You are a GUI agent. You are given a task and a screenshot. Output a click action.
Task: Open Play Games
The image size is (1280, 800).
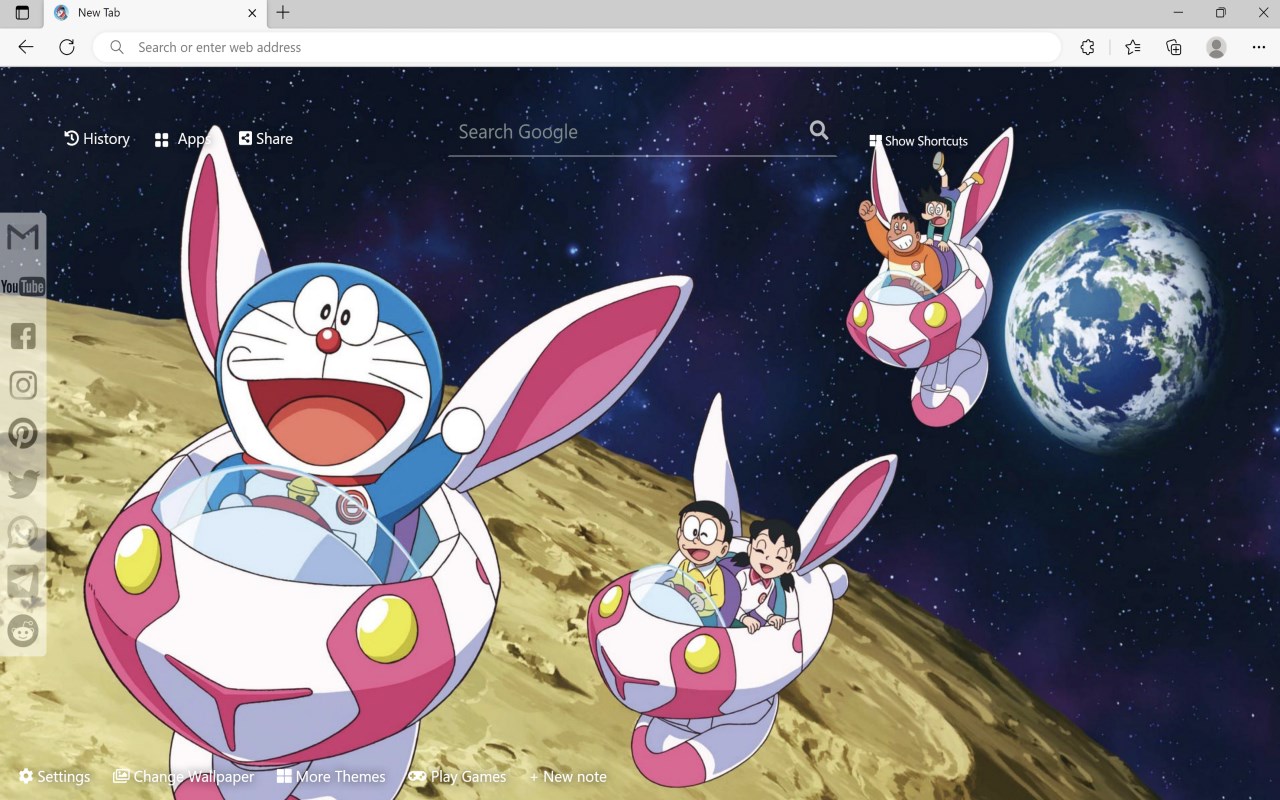457,776
